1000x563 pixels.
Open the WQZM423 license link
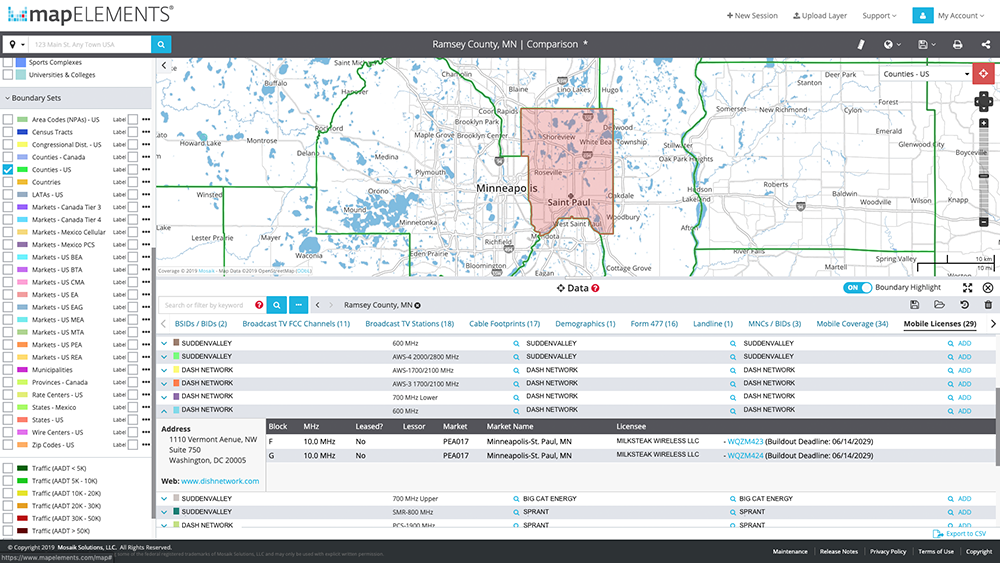coord(745,441)
